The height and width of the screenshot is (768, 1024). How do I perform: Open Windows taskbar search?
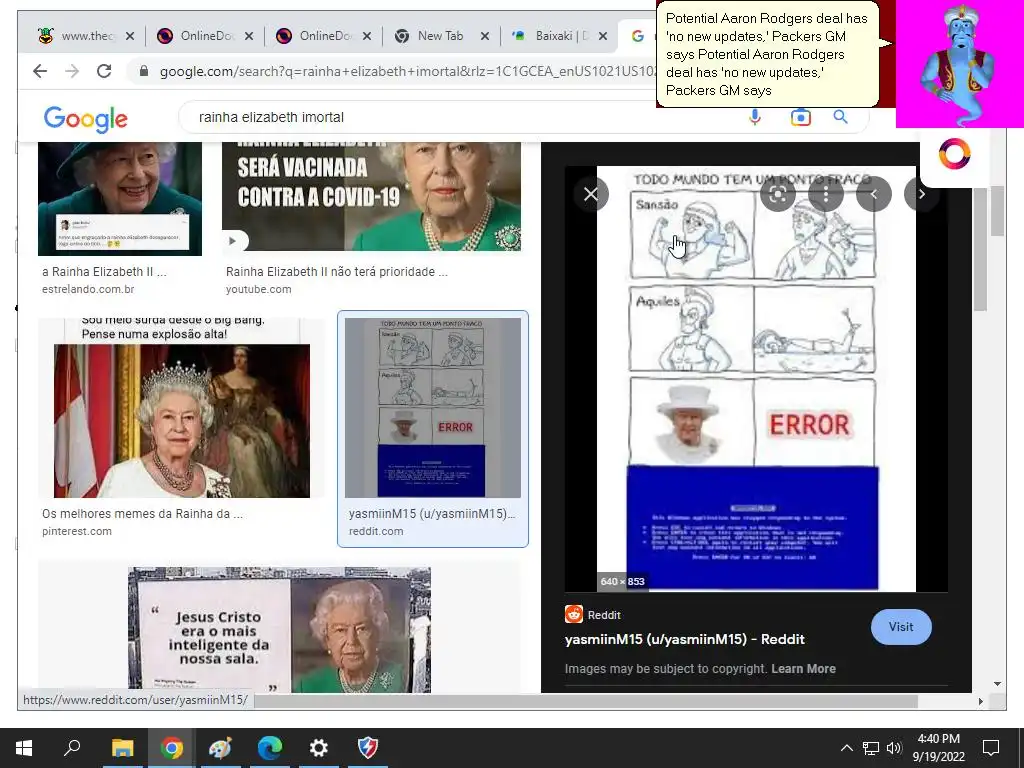(72, 748)
